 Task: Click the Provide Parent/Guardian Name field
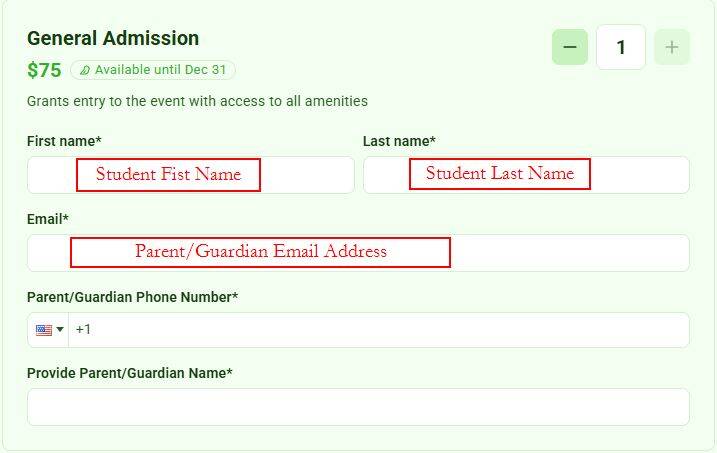point(358,407)
